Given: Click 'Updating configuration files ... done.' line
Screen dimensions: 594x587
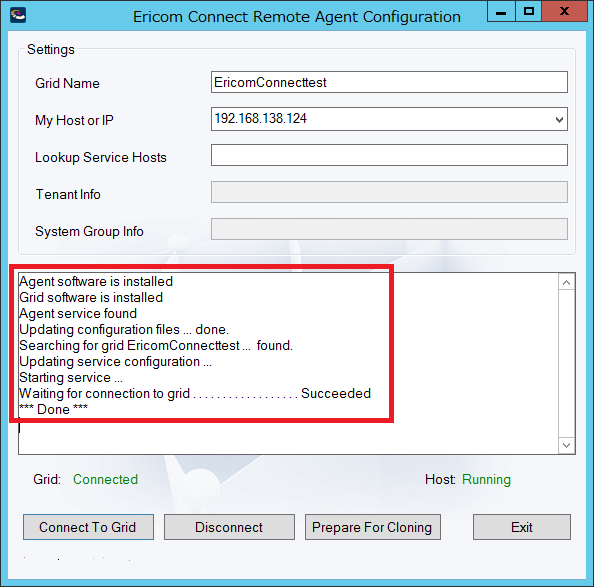Looking at the screenshot, I should tap(124, 329).
